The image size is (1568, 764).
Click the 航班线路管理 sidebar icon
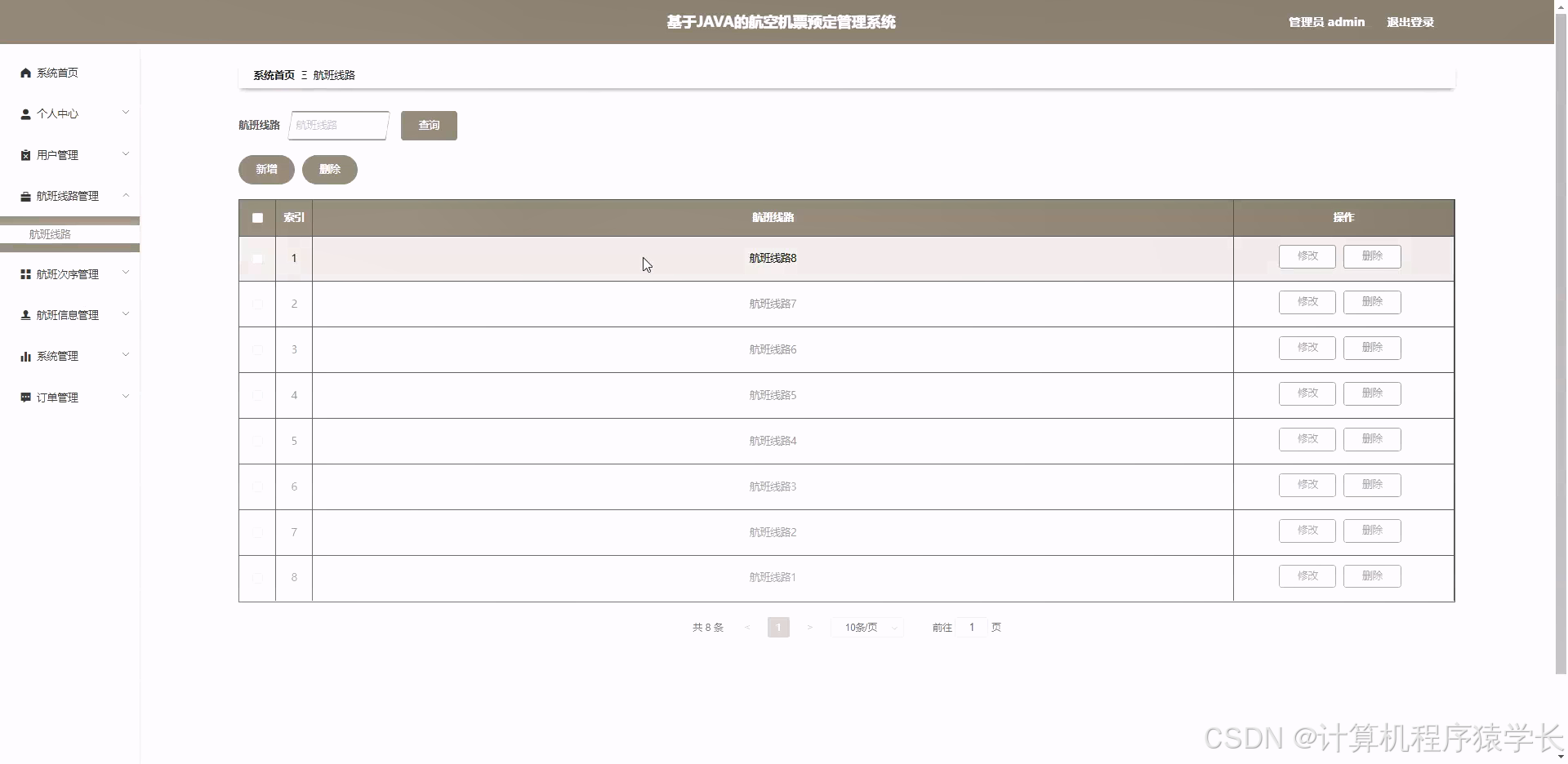pos(24,195)
